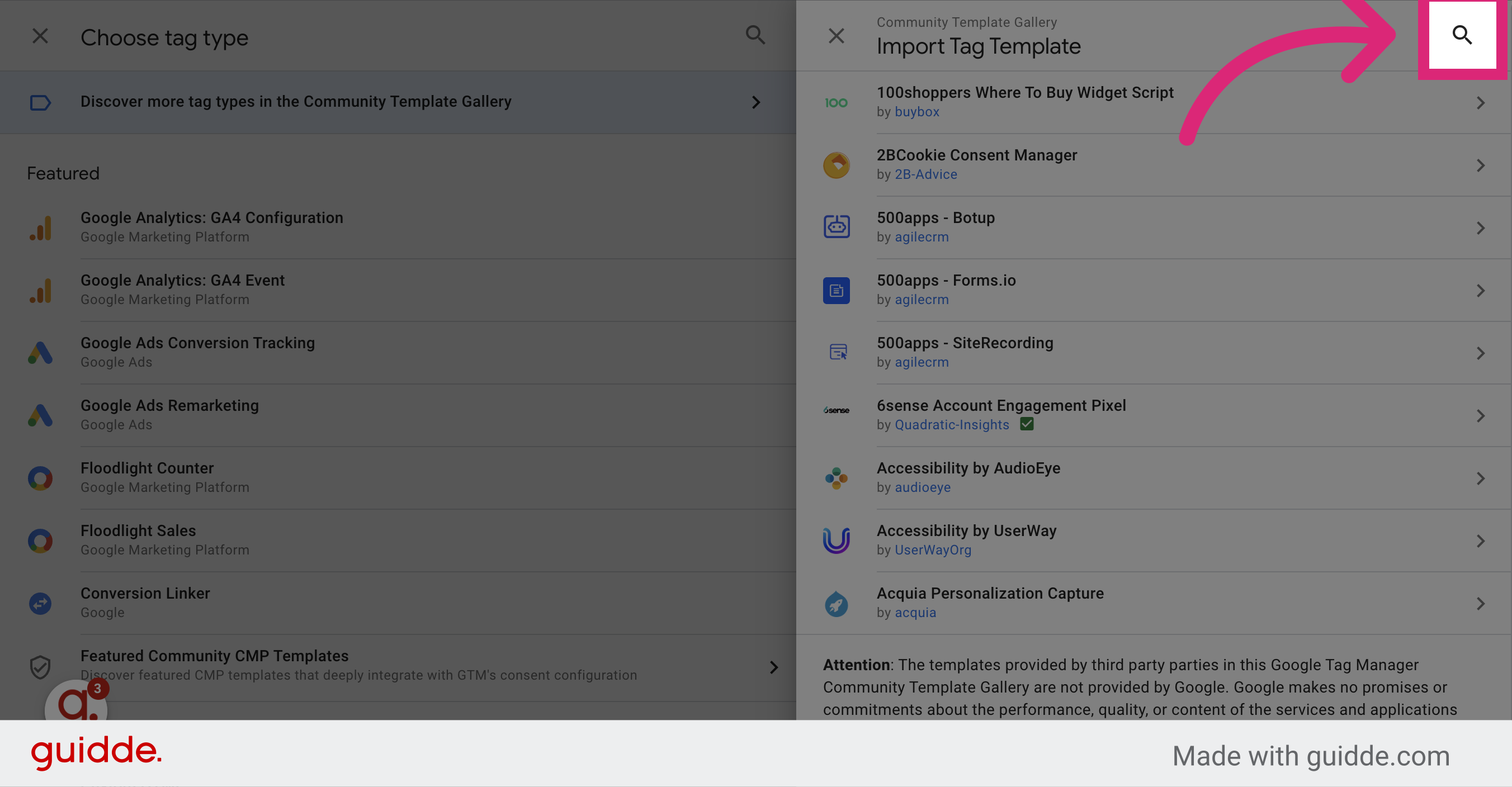Viewport: 1512px width, 787px height.
Task: Open audioeye author link
Action: point(923,488)
